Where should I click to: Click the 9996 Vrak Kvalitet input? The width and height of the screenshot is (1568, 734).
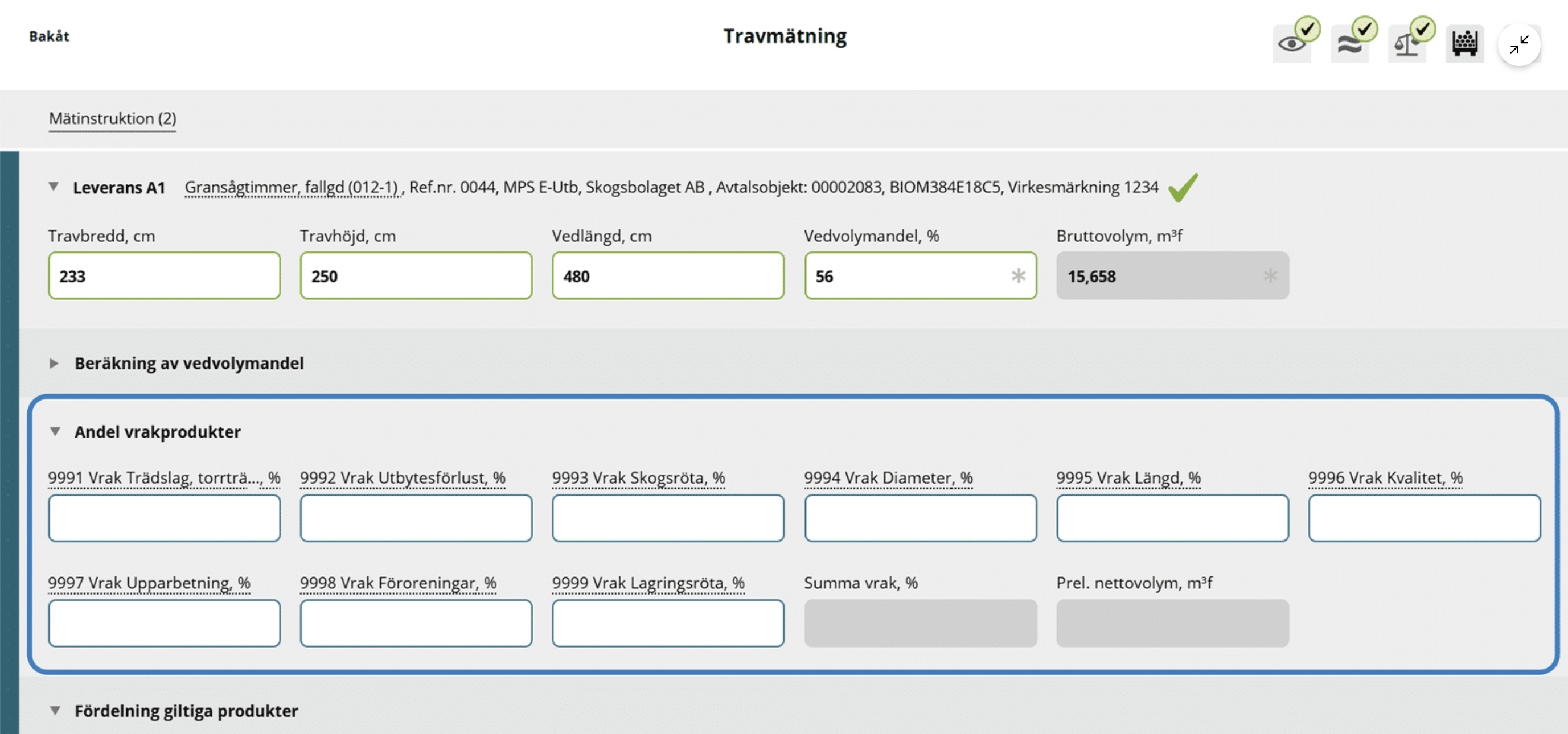click(1424, 518)
